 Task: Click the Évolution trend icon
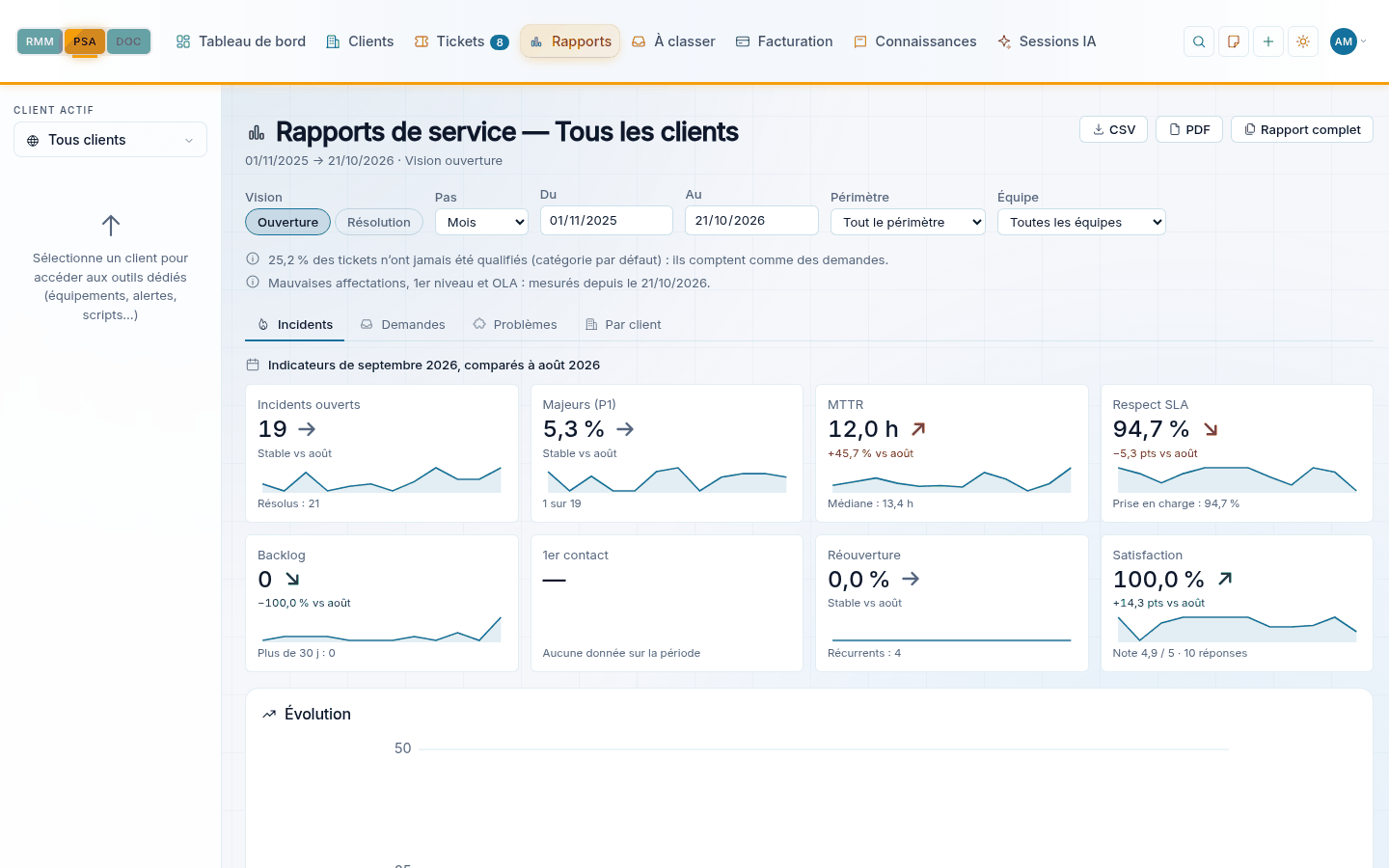(x=269, y=714)
